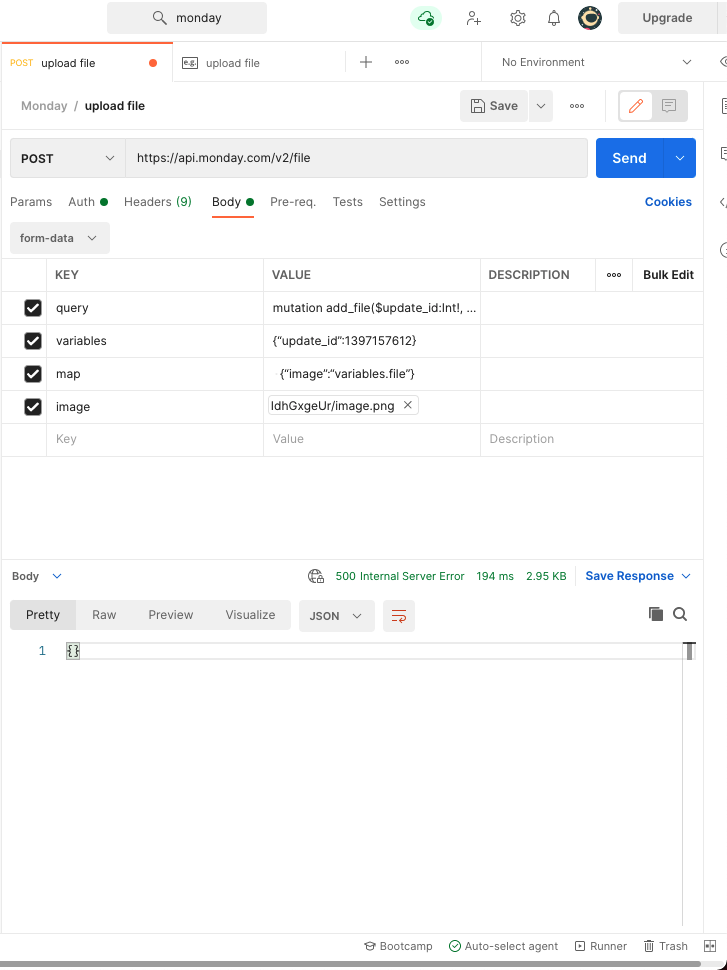Click the Send button

(x=629, y=157)
